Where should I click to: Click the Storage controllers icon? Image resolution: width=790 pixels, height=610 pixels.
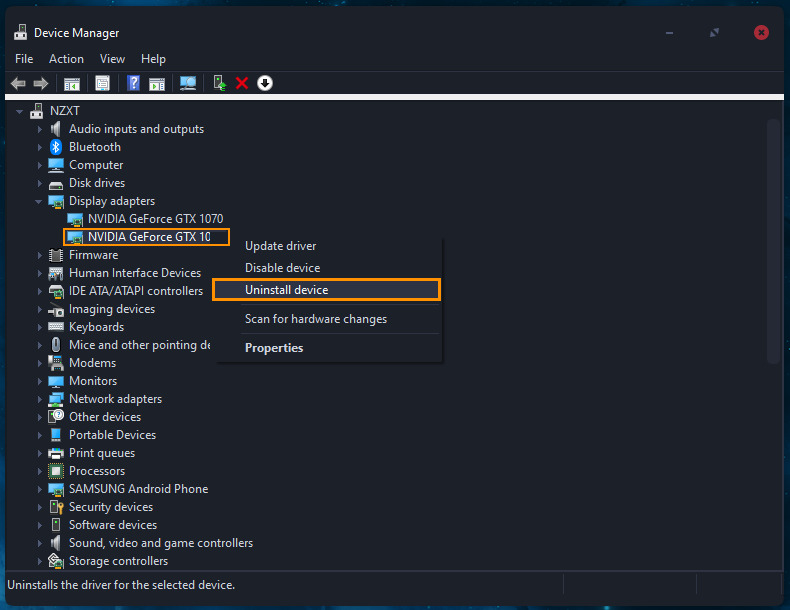(x=56, y=561)
